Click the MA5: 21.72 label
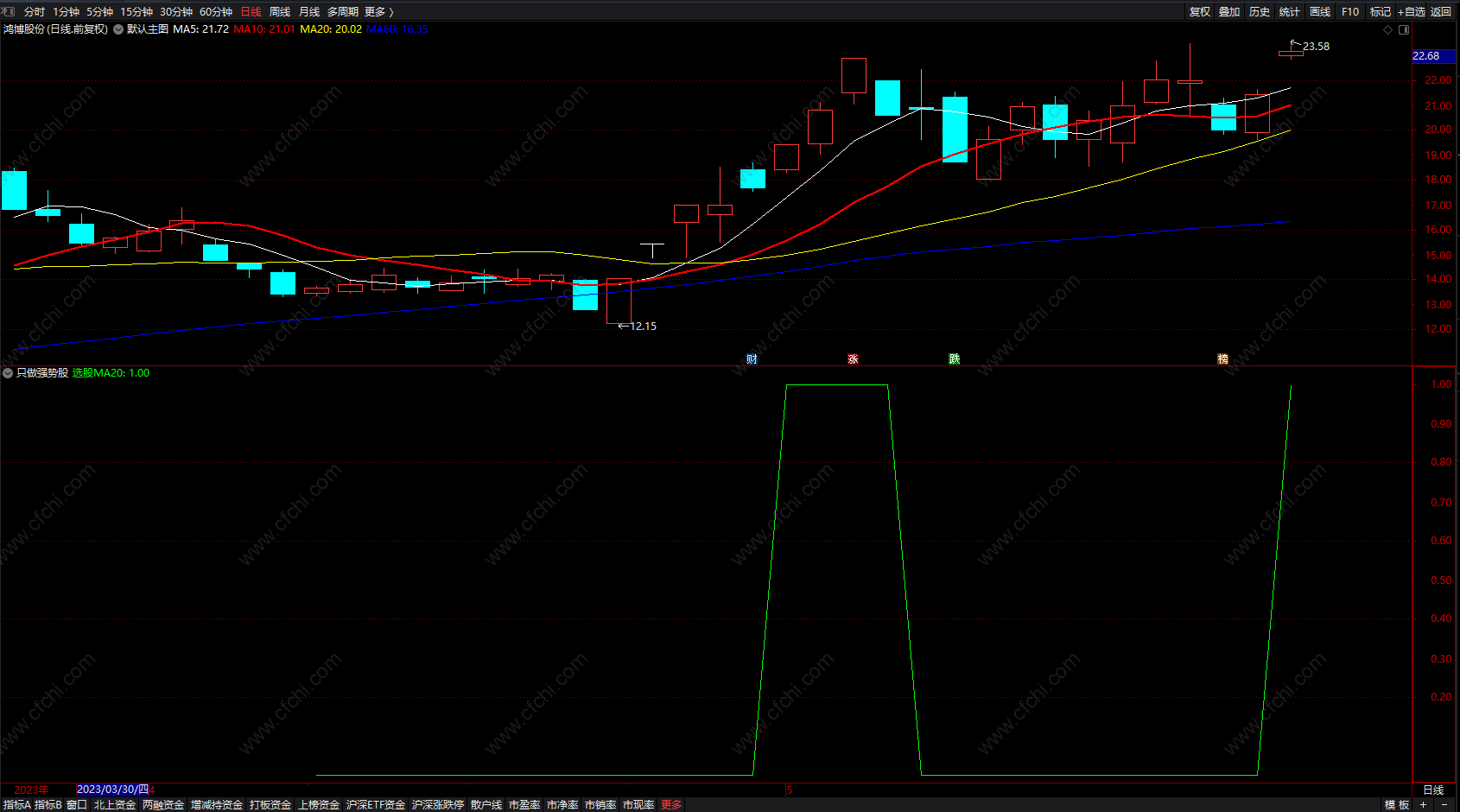This screenshot has width=1460, height=812. pos(201,29)
